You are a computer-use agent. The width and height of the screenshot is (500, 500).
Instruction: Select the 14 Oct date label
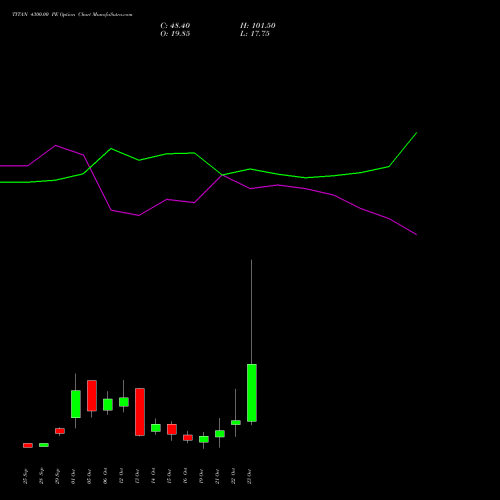click(x=153, y=476)
